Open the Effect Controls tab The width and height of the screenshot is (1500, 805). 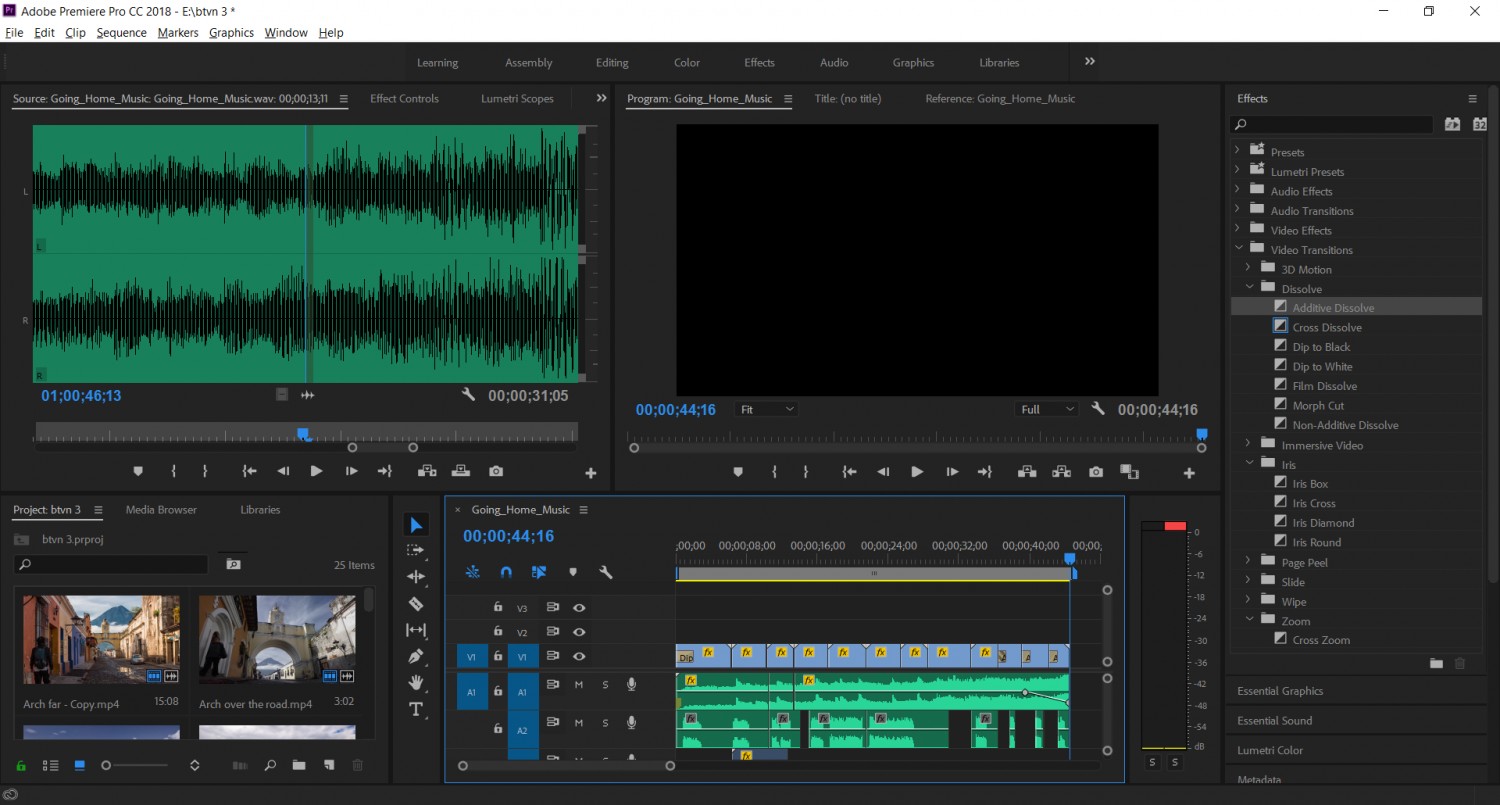click(x=404, y=98)
